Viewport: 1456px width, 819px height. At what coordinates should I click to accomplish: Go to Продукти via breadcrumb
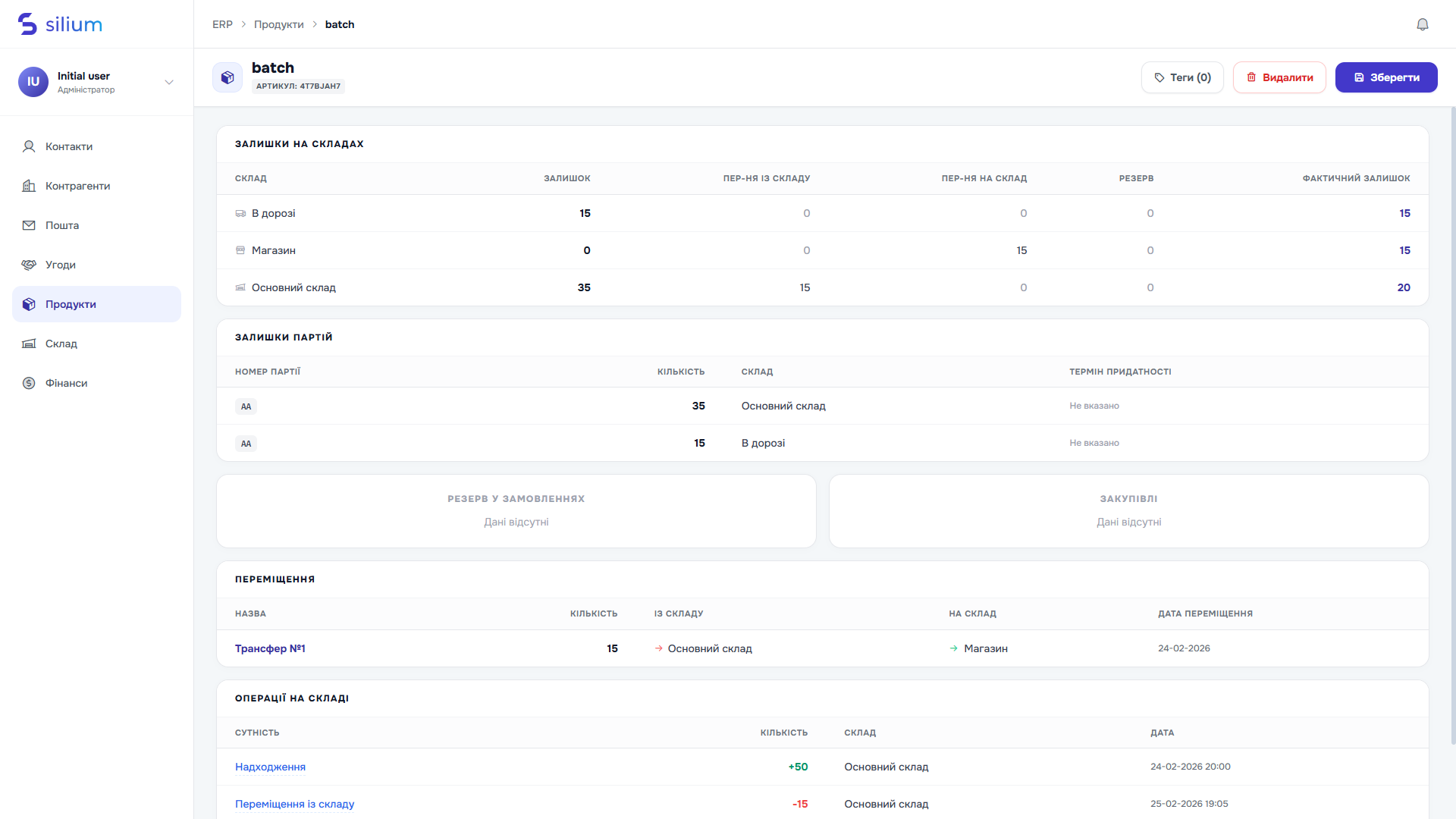pyautogui.click(x=278, y=24)
